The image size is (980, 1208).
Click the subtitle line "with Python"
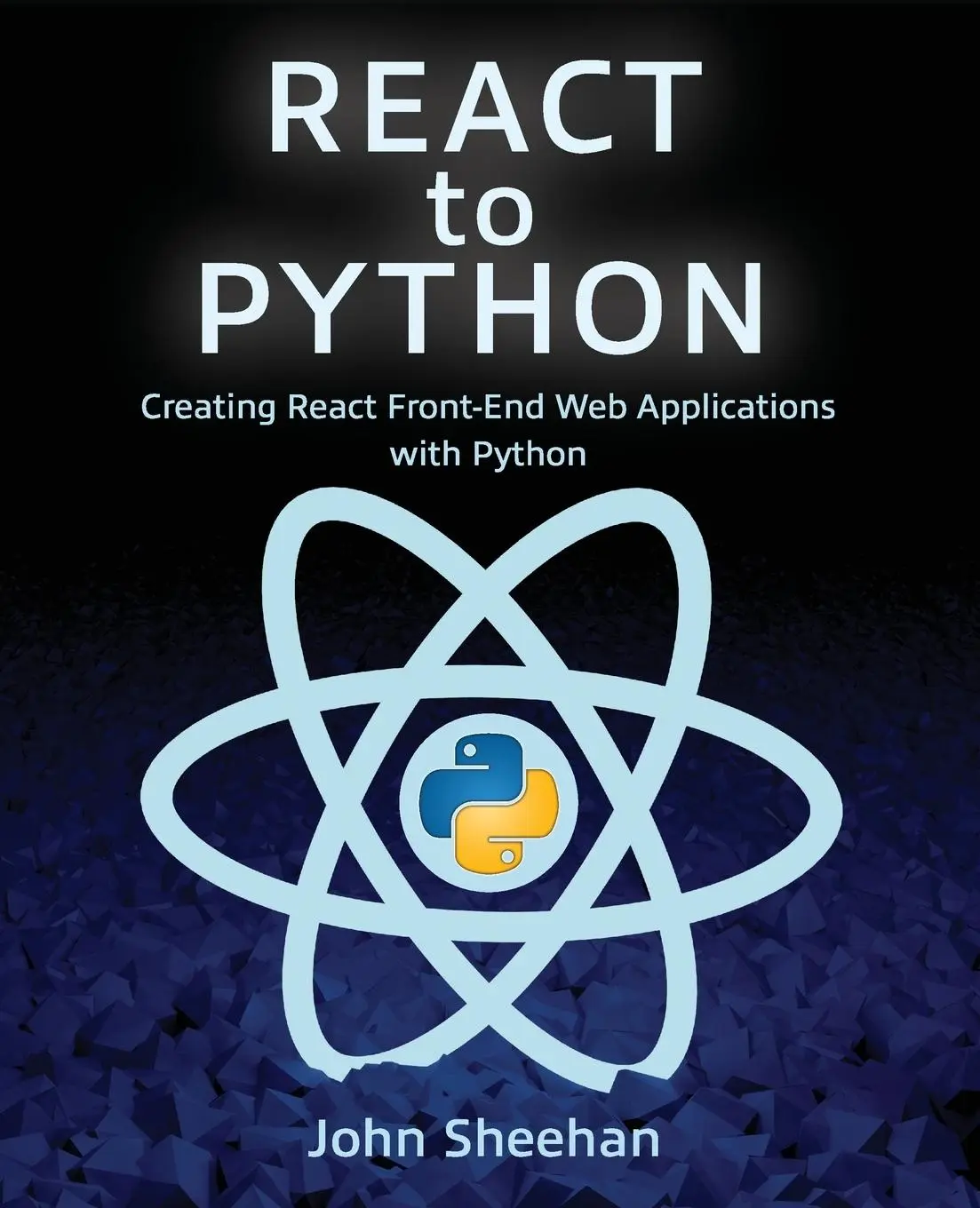tap(489, 455)
